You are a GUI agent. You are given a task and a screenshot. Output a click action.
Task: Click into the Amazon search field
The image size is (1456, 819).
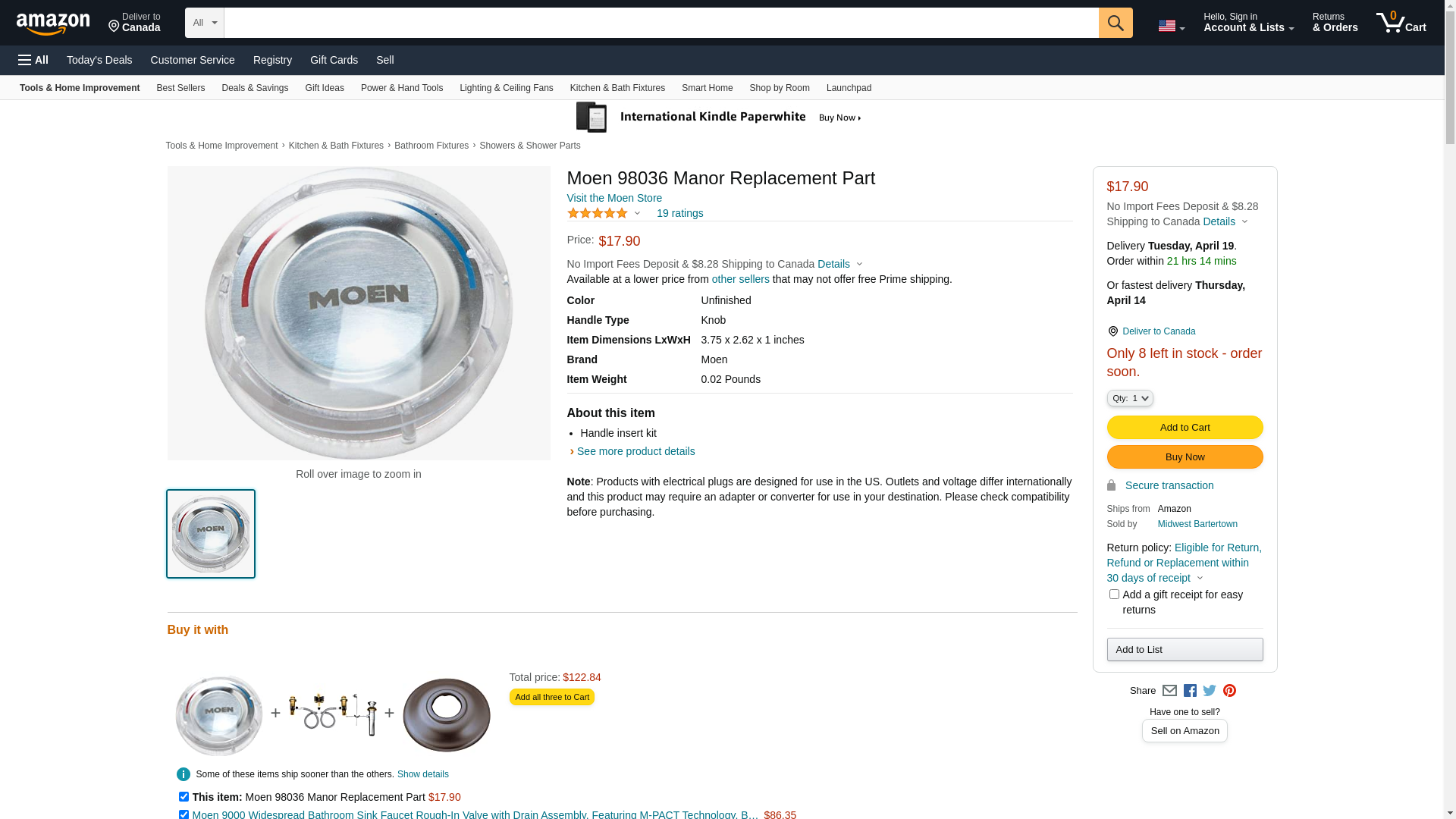click(661, 23)
